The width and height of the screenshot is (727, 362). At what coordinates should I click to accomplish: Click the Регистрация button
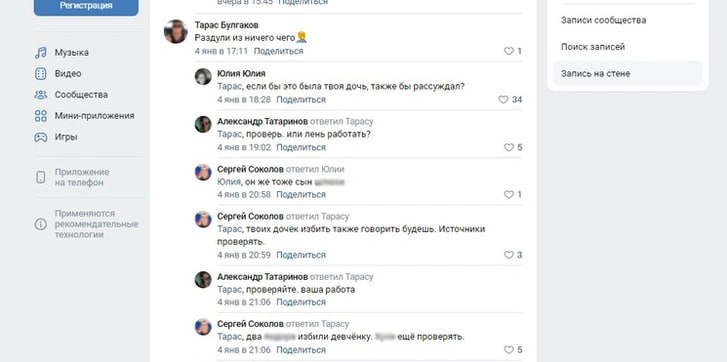point(86,6)
